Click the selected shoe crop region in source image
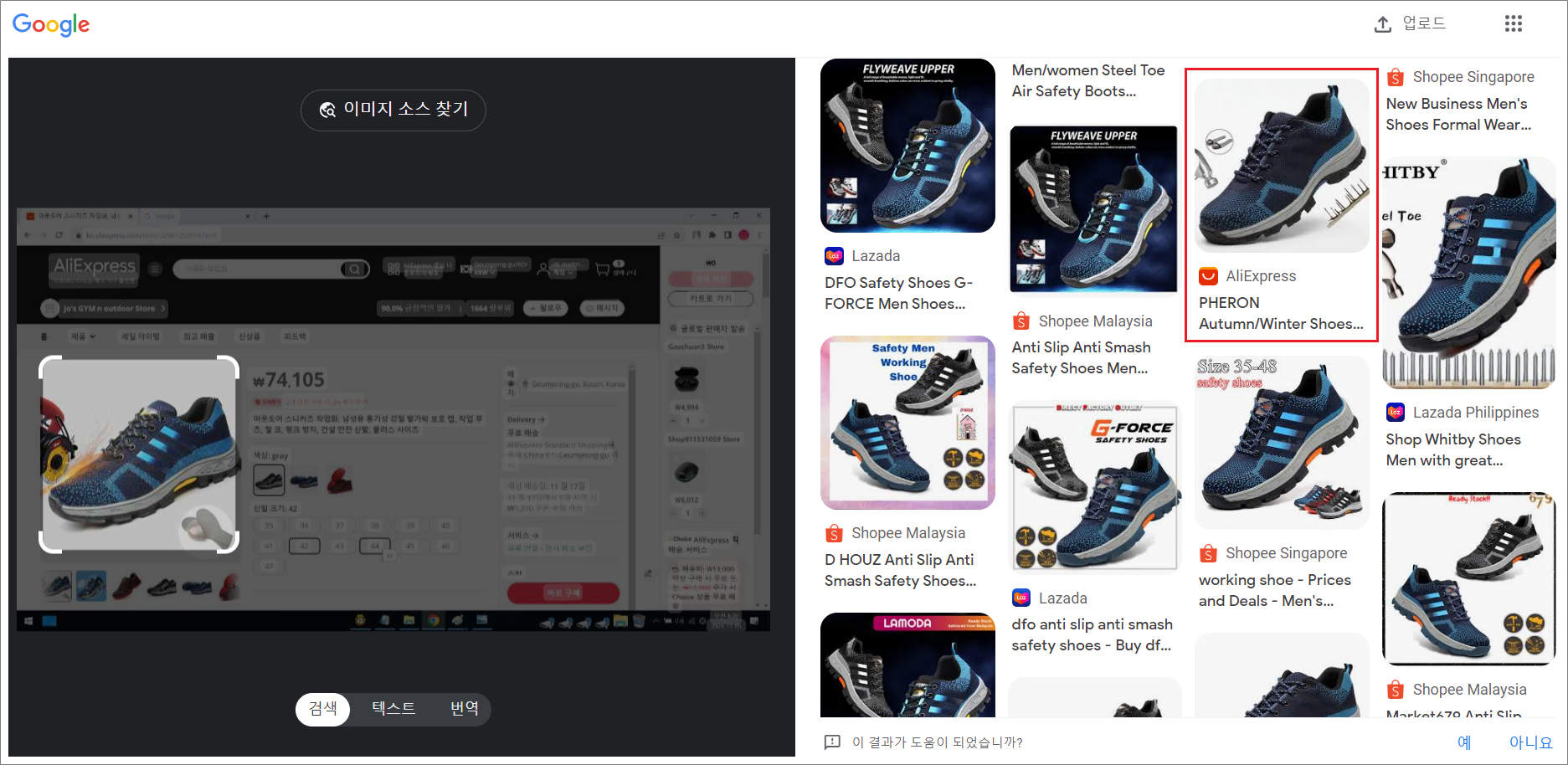Screen dimensions: 1568x765 click(x=139, y=454)
